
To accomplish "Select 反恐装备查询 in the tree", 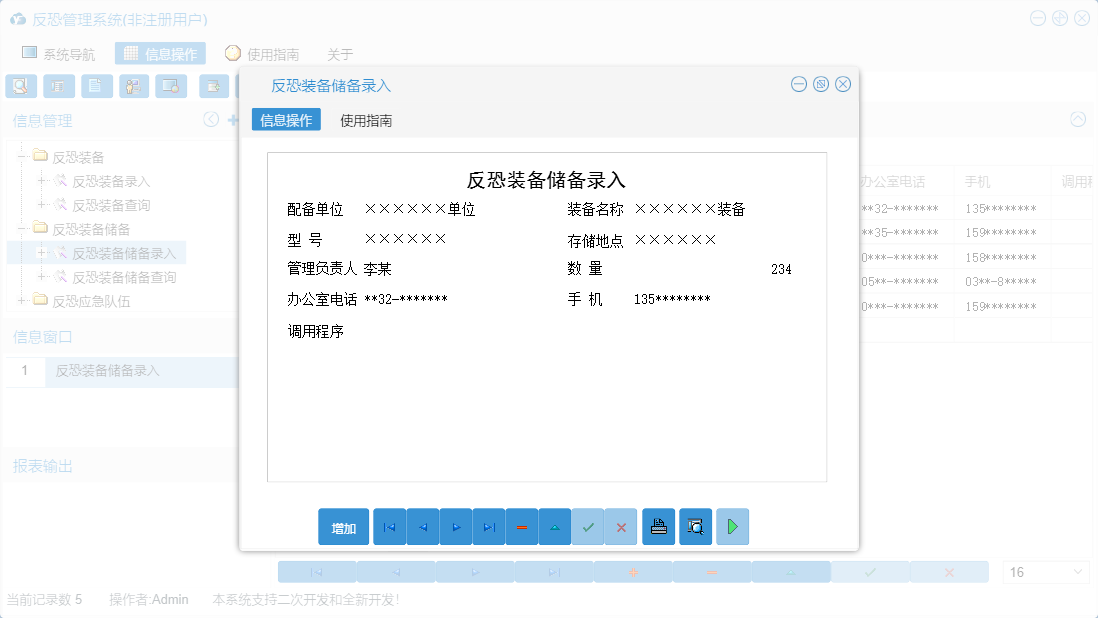I will point(112,204).
